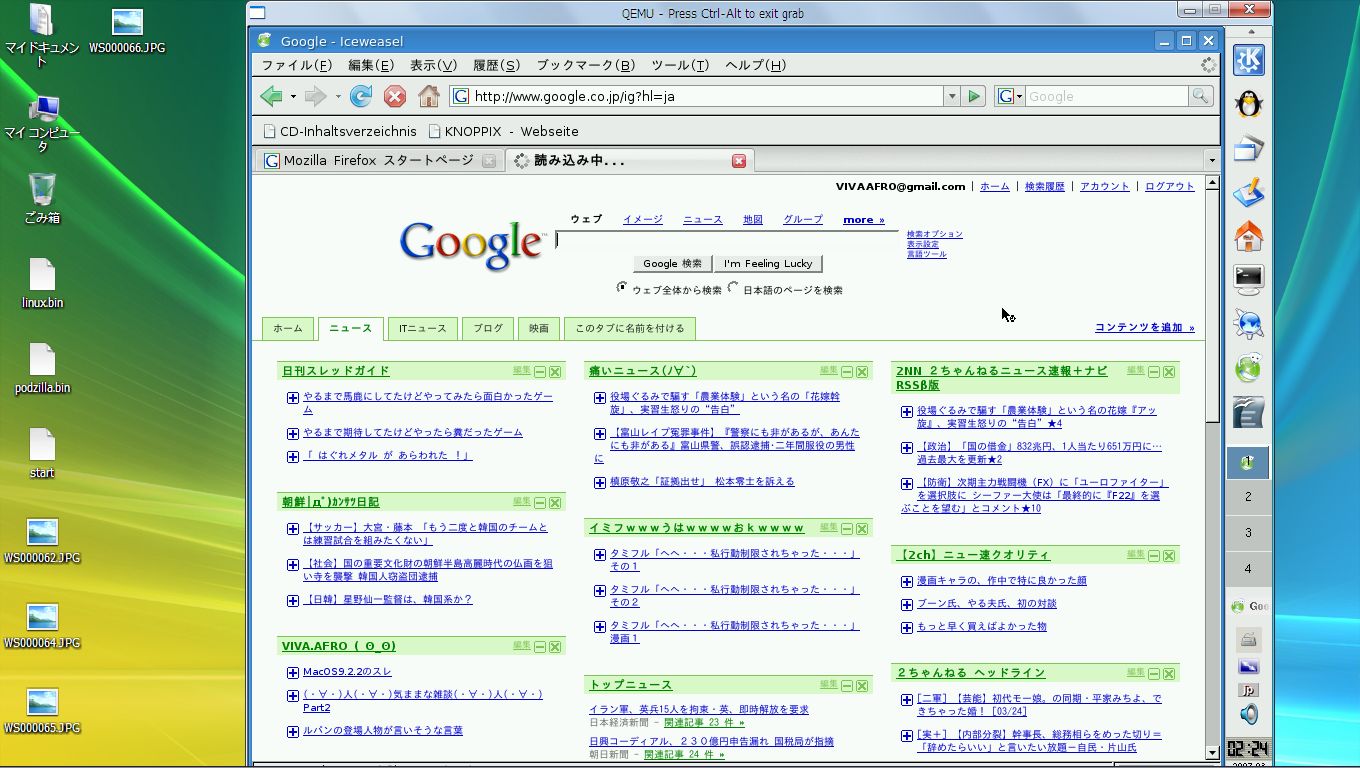Open the イメージ search link
Screen dimensions: 1360x768
tap(643, 220)
